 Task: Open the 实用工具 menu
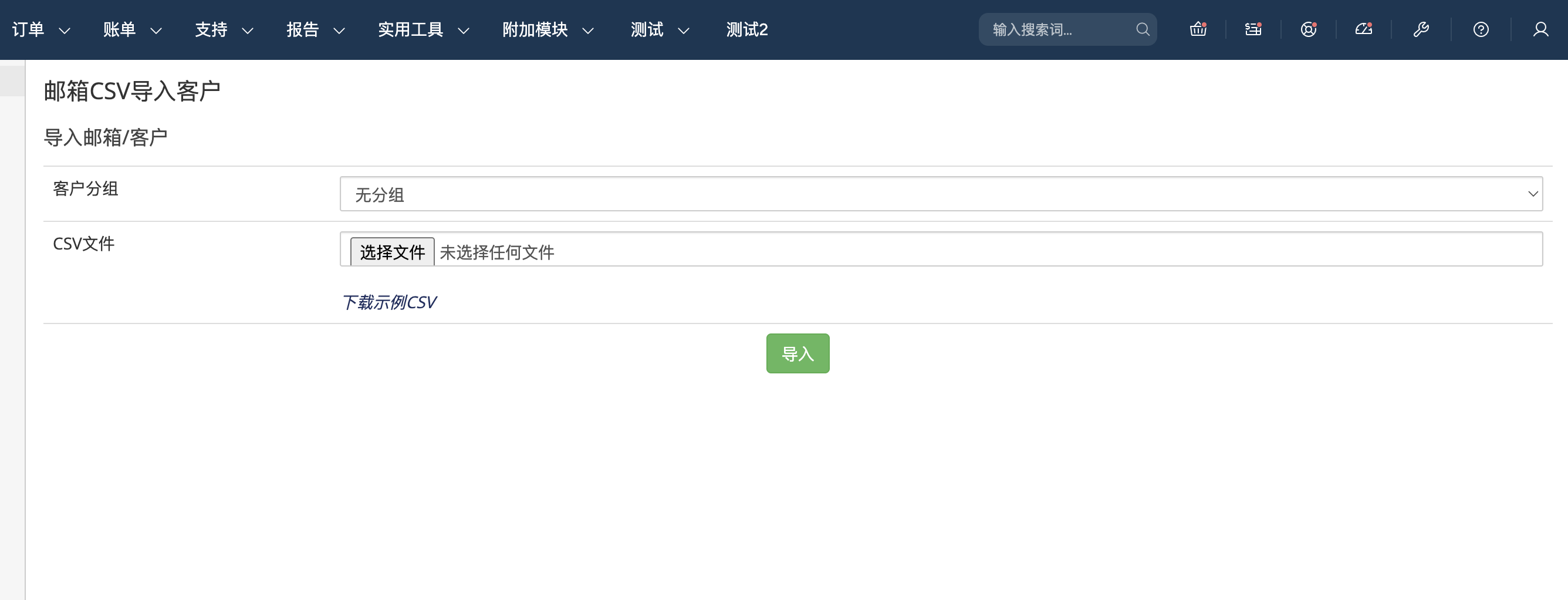click(423, 29)
